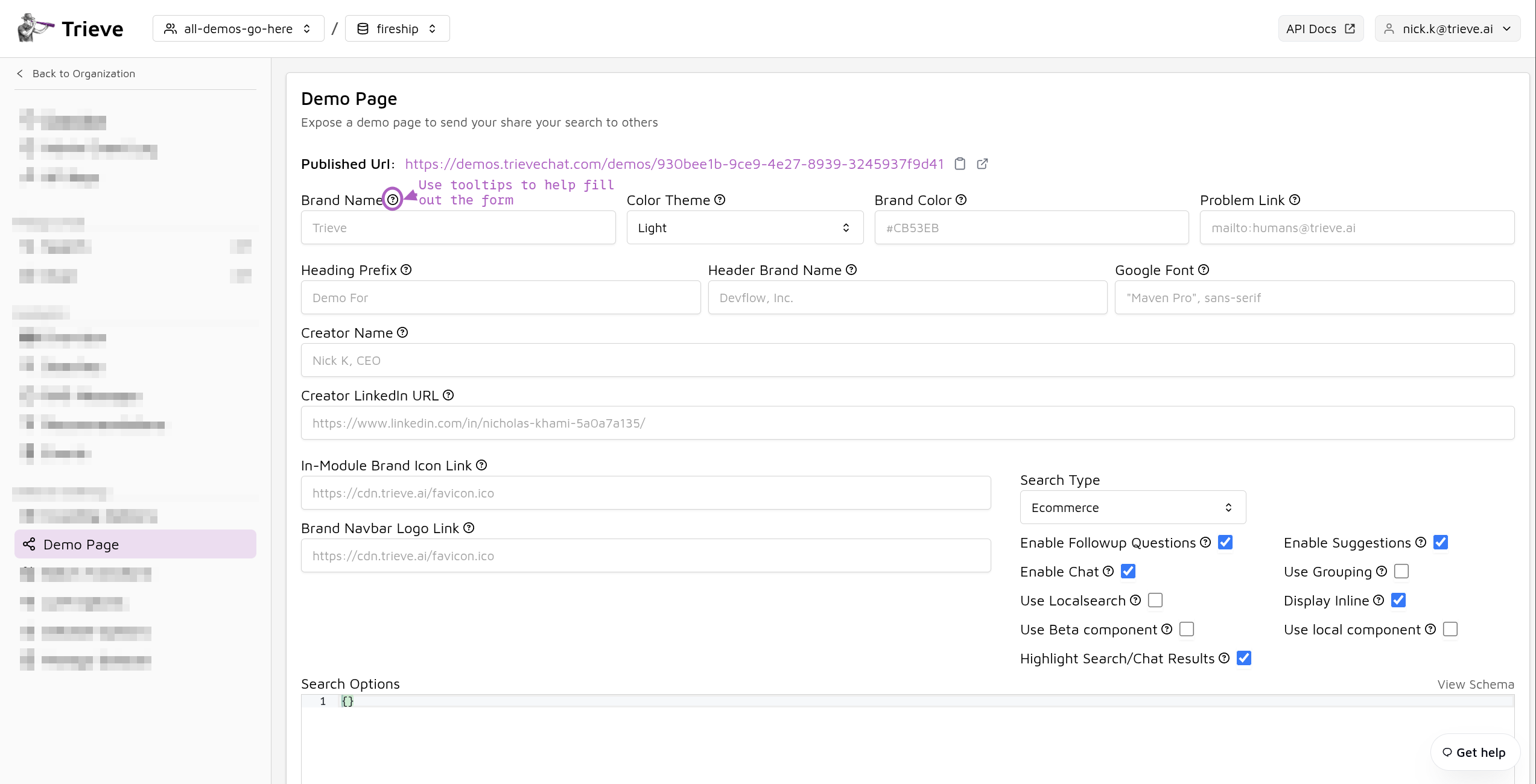Focus the Header Brand Name input field
The width and height of the screenshot is (1536, 784).
click(x=908, y=297)
